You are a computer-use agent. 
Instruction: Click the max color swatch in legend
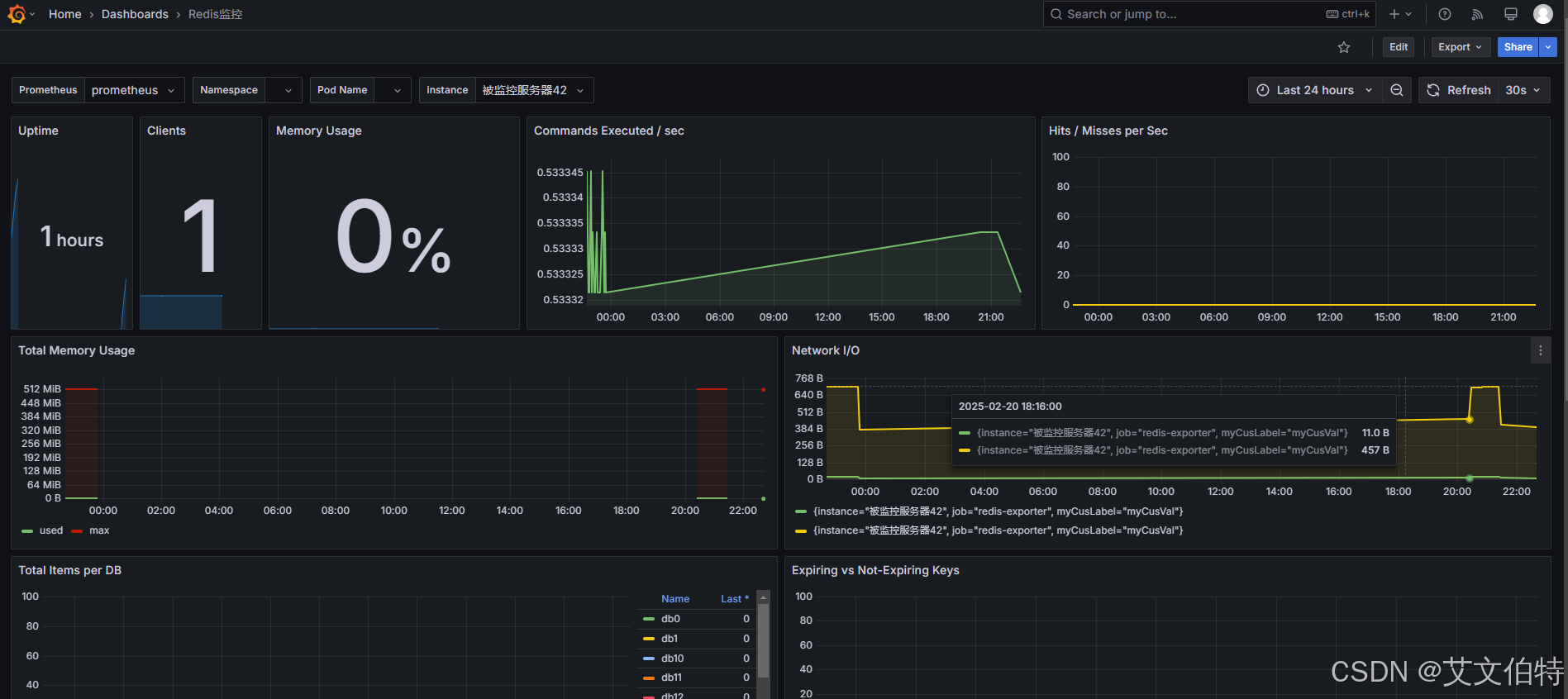(x=77, y=531)
